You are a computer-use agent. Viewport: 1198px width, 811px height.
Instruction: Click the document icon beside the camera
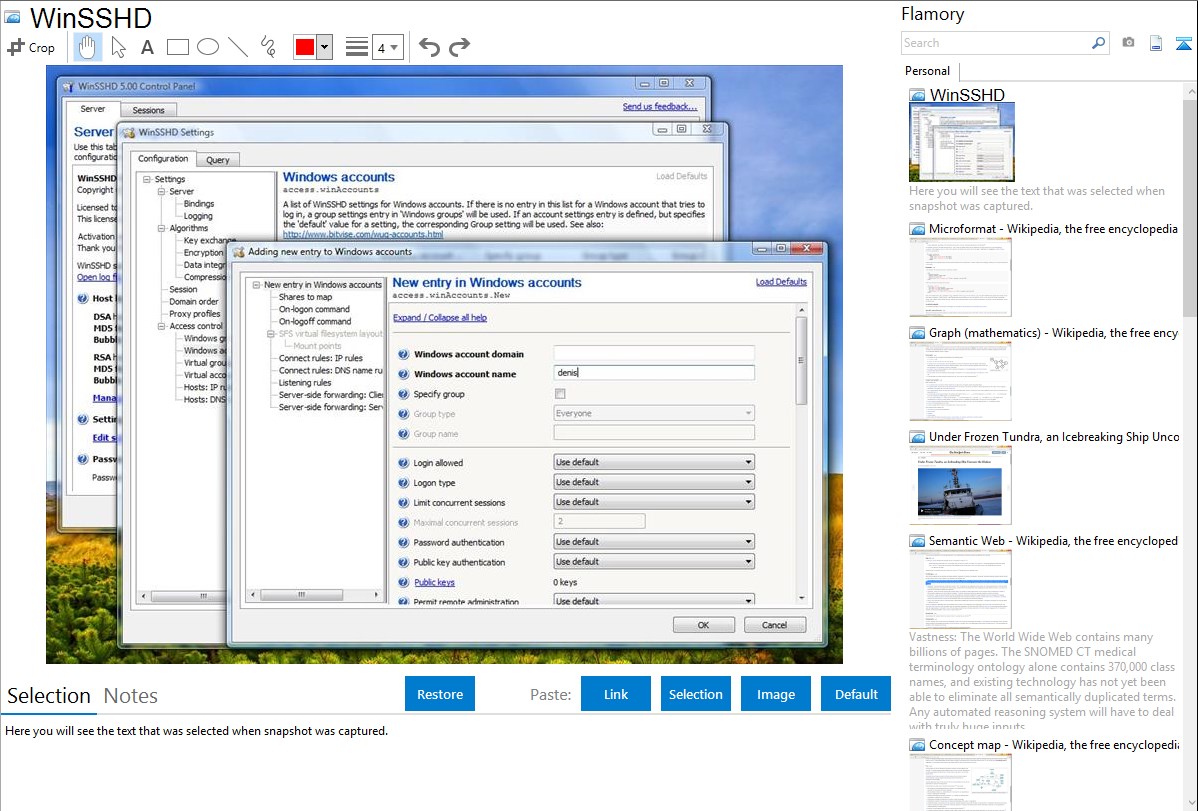(1156, 43)
